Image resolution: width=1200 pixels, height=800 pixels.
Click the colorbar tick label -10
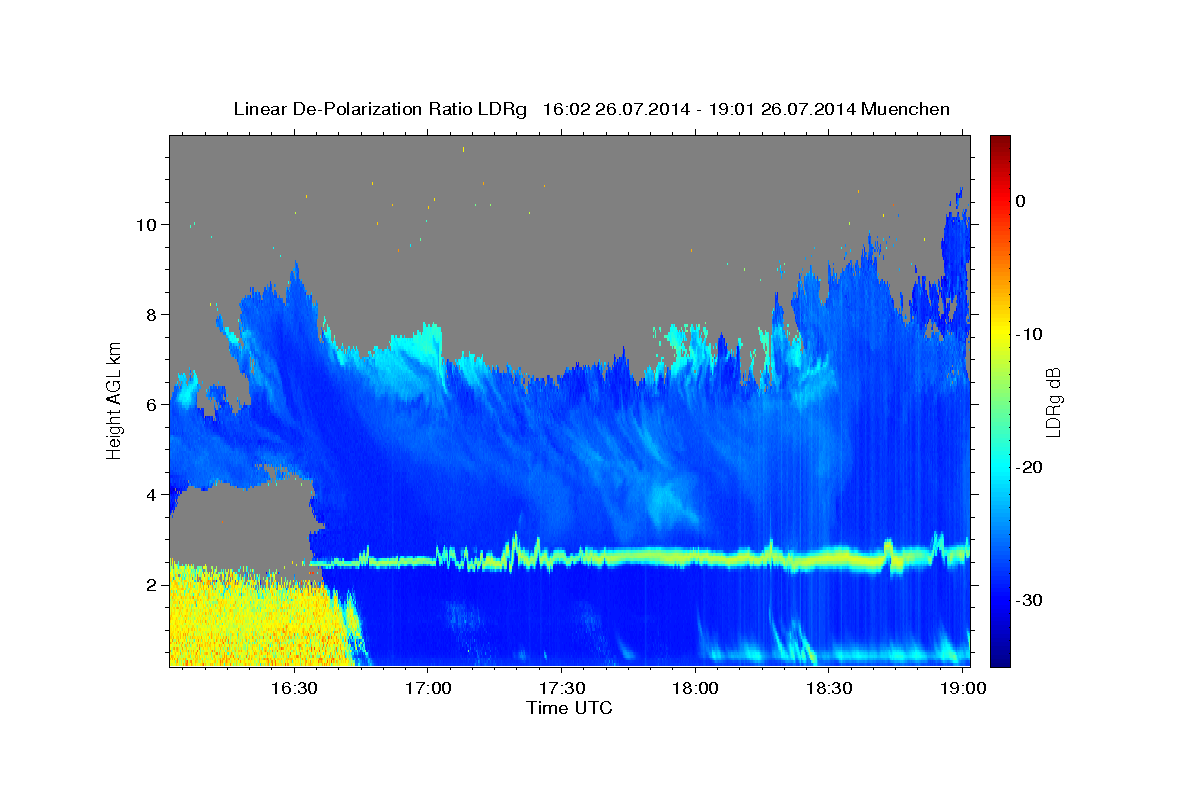[1029, 334]
